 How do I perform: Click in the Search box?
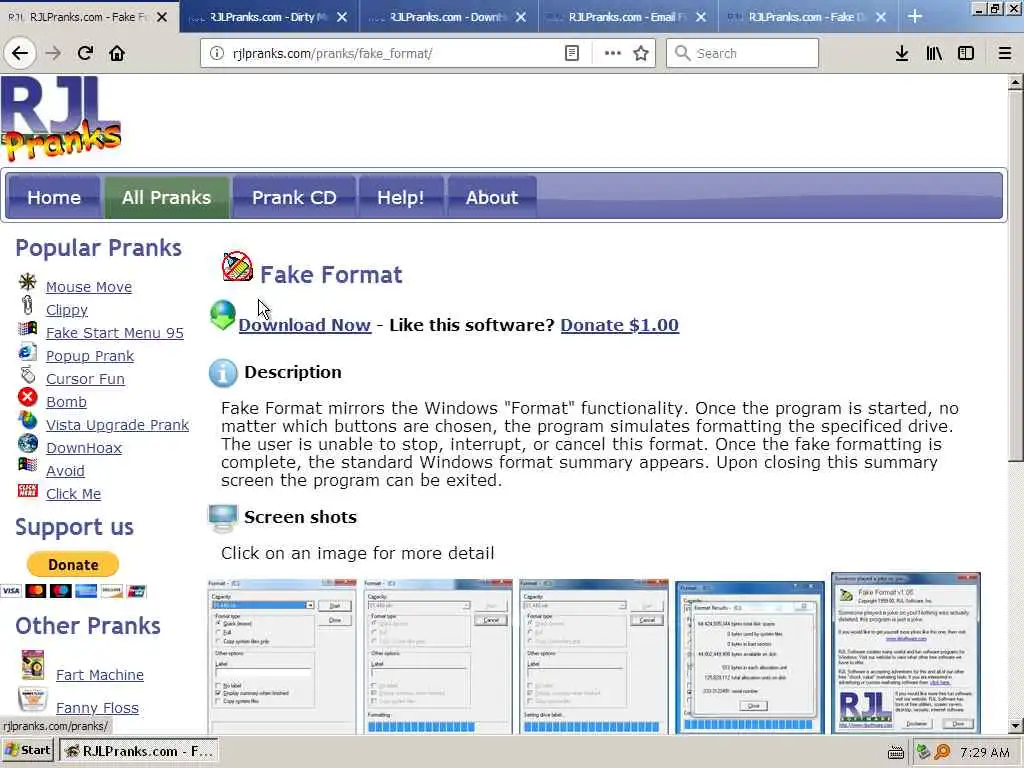743,53
